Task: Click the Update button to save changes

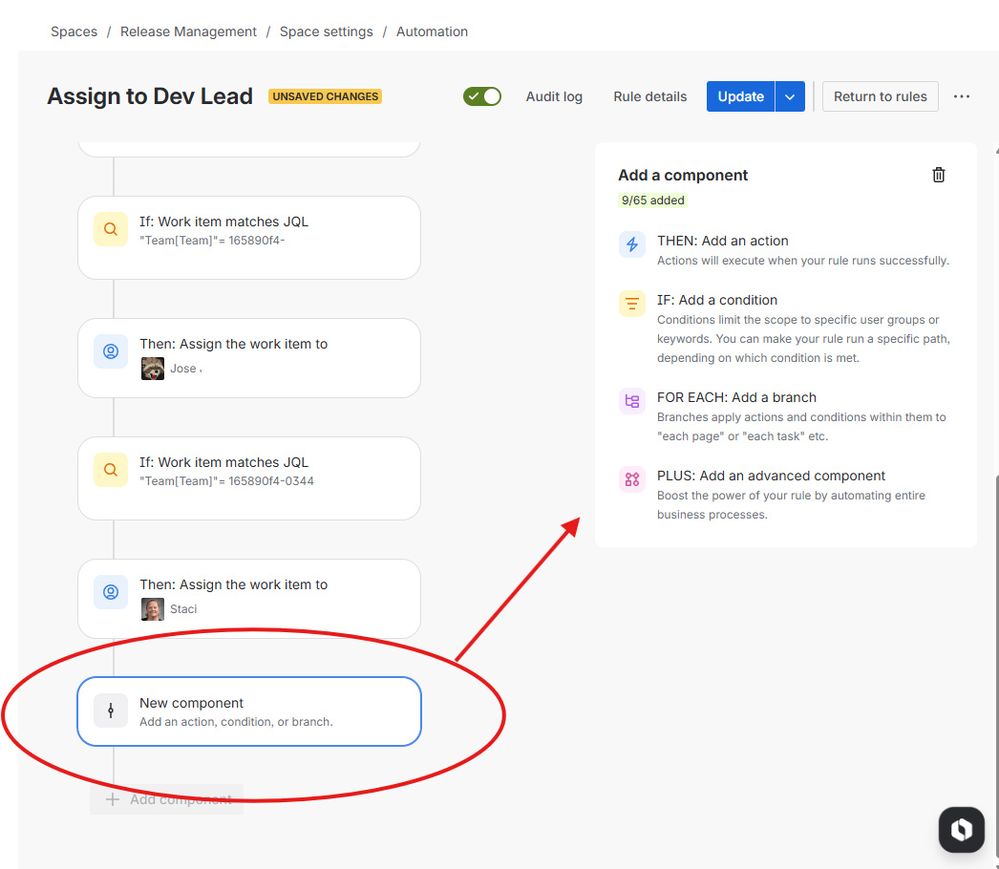Action: click(740, 96)
